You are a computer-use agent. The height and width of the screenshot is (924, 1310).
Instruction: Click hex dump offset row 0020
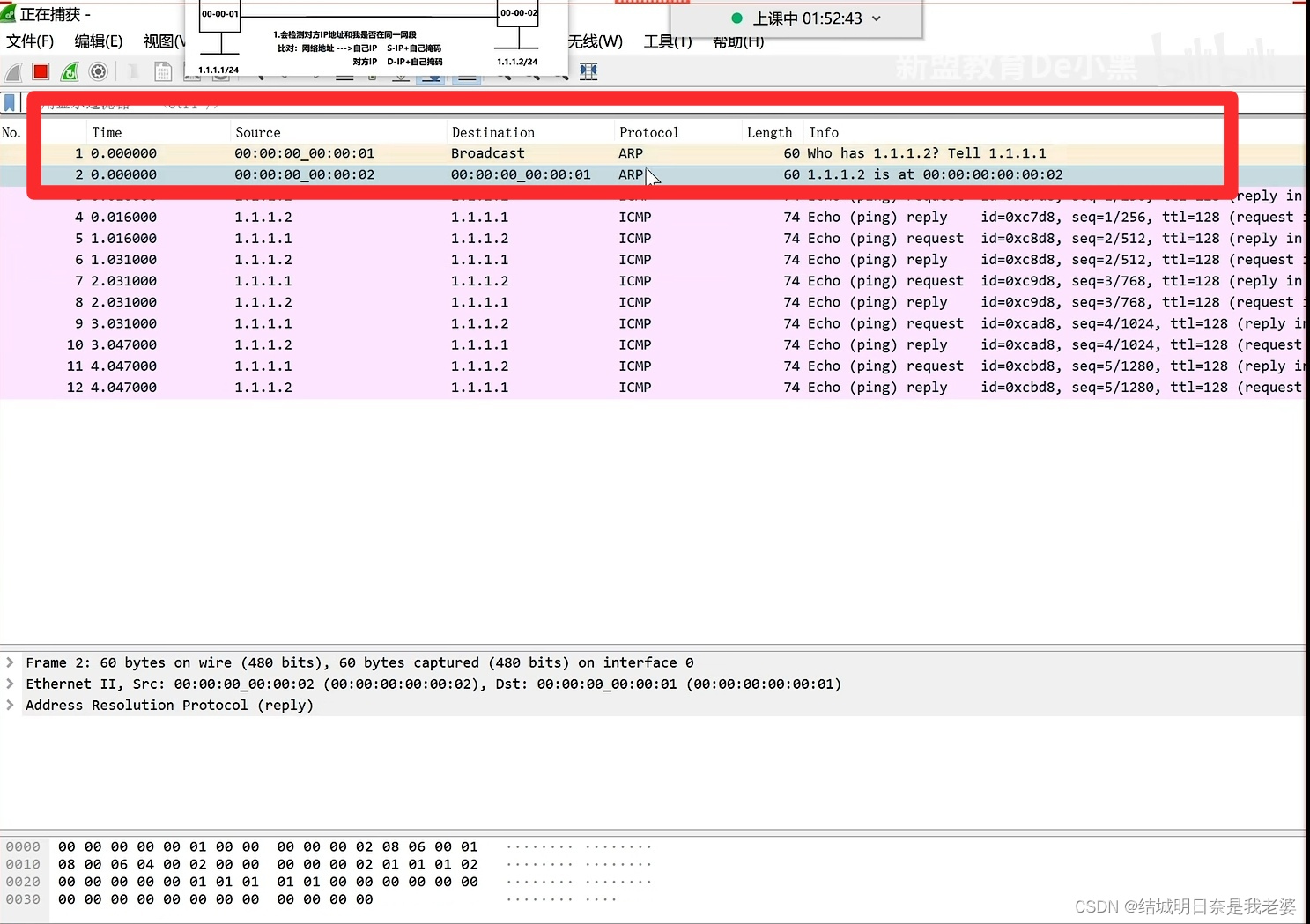(23, 882)
